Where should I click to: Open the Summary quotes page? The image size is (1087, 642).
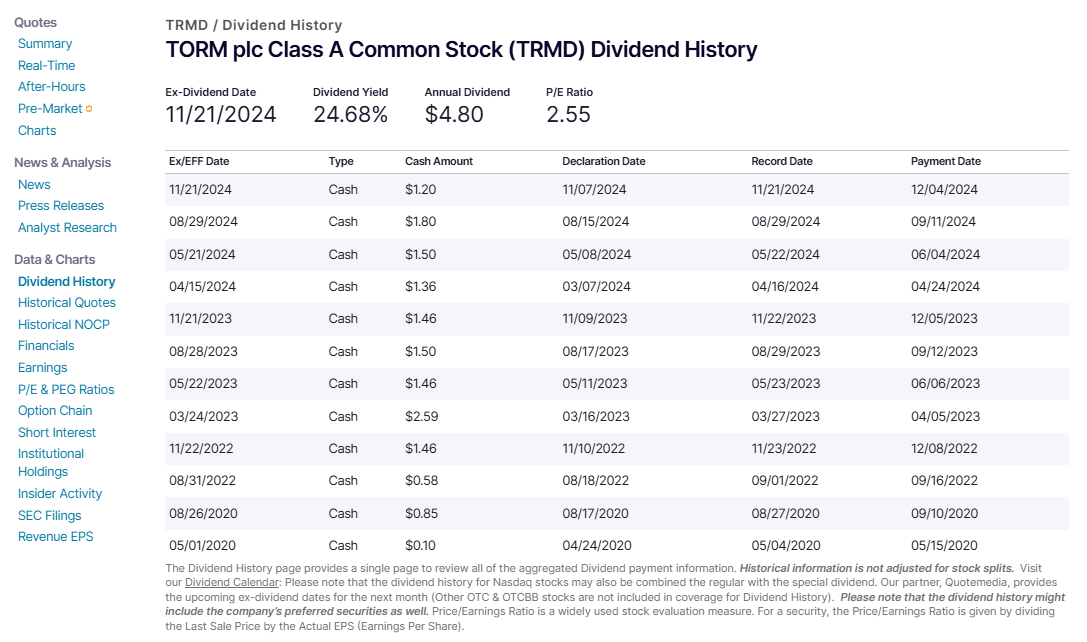click(45, 43)
